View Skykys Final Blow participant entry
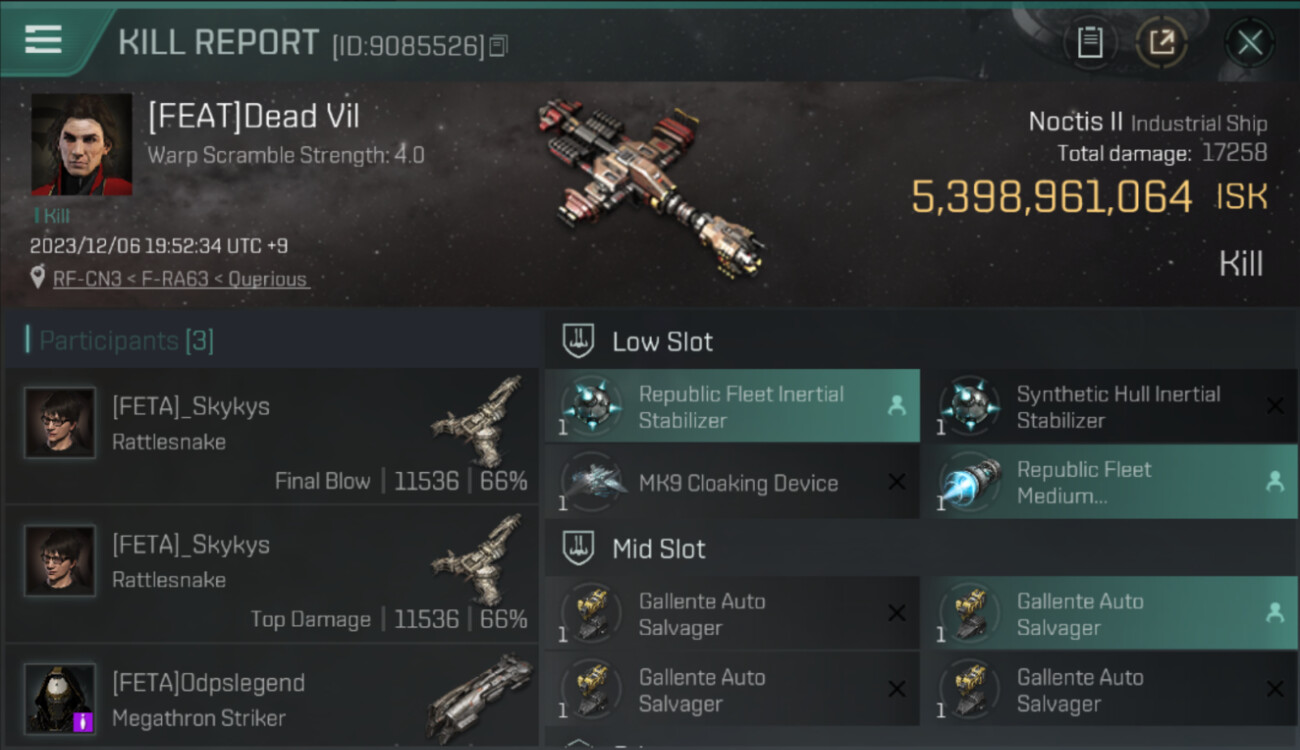 (272, 436)
